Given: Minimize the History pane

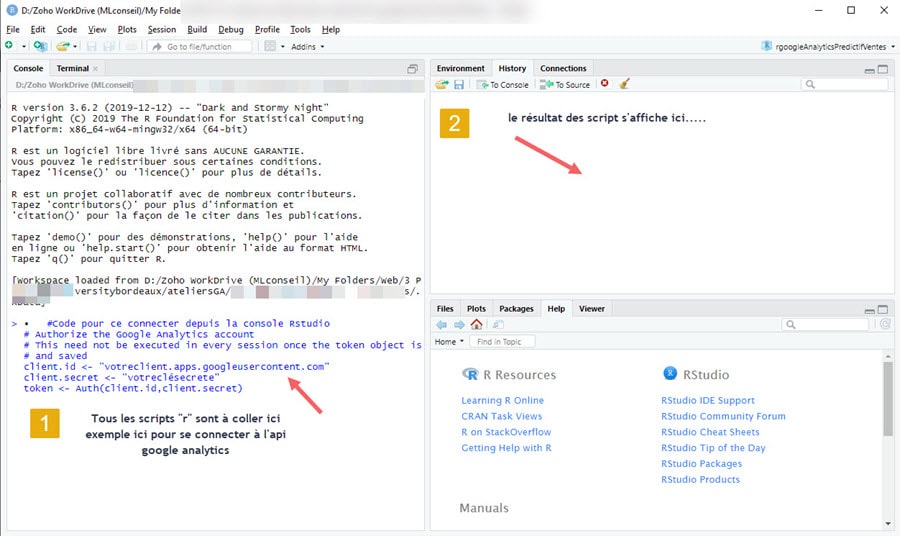Looking at the screenshot, I should point(870,70).
